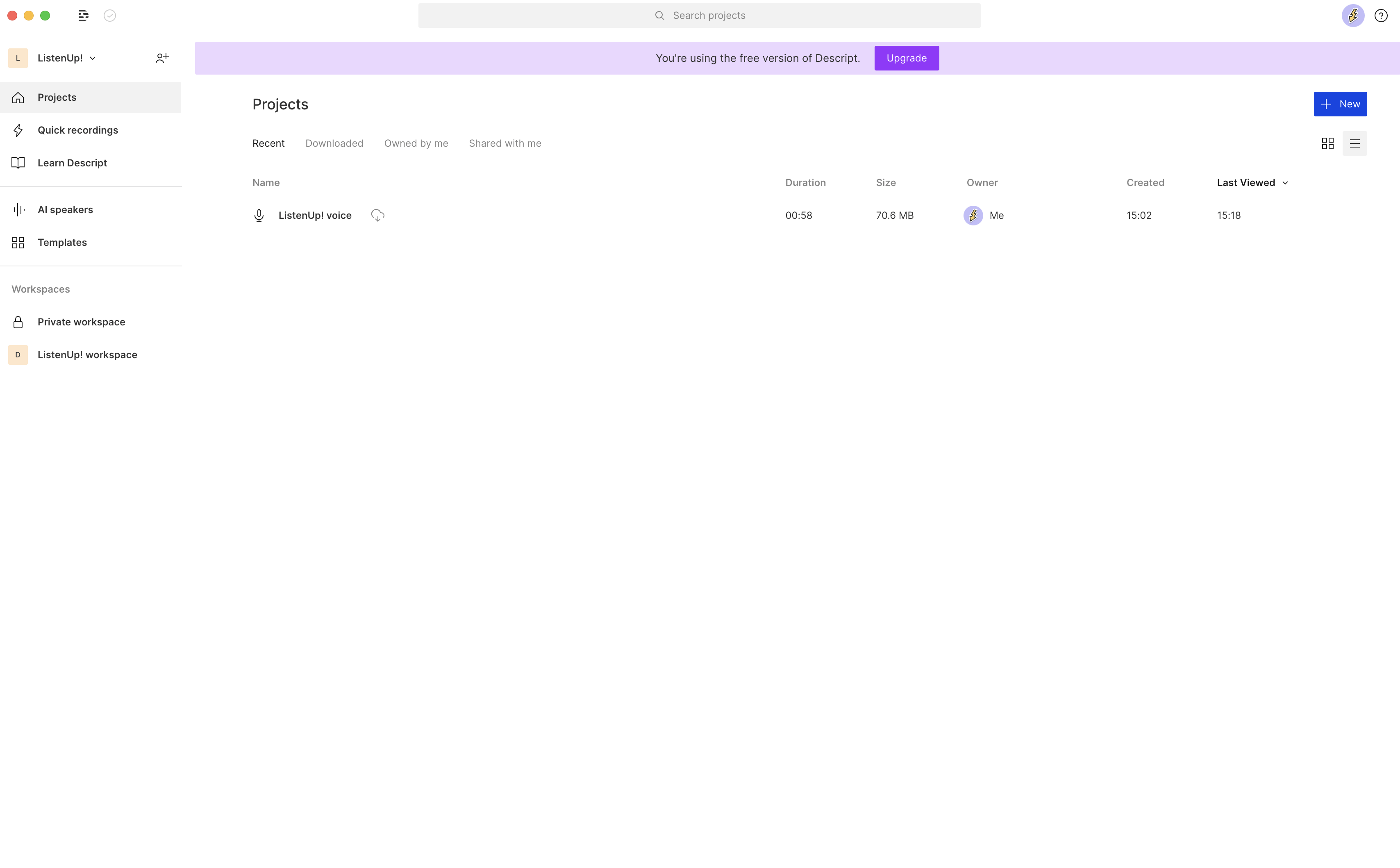Open the Descript menu icon in title bar

point(83,16)
